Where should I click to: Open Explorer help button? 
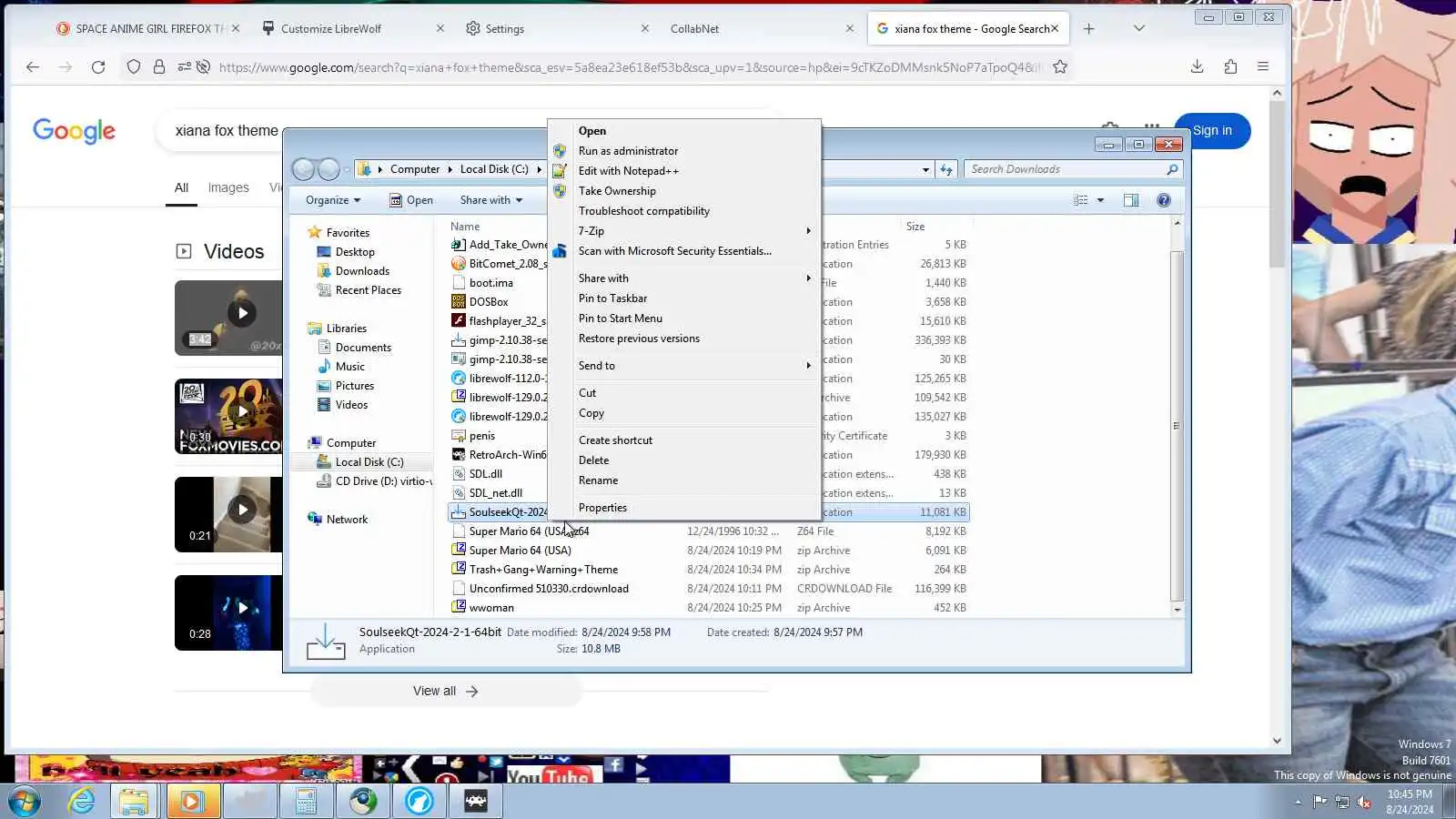[x=1164, y=200]
